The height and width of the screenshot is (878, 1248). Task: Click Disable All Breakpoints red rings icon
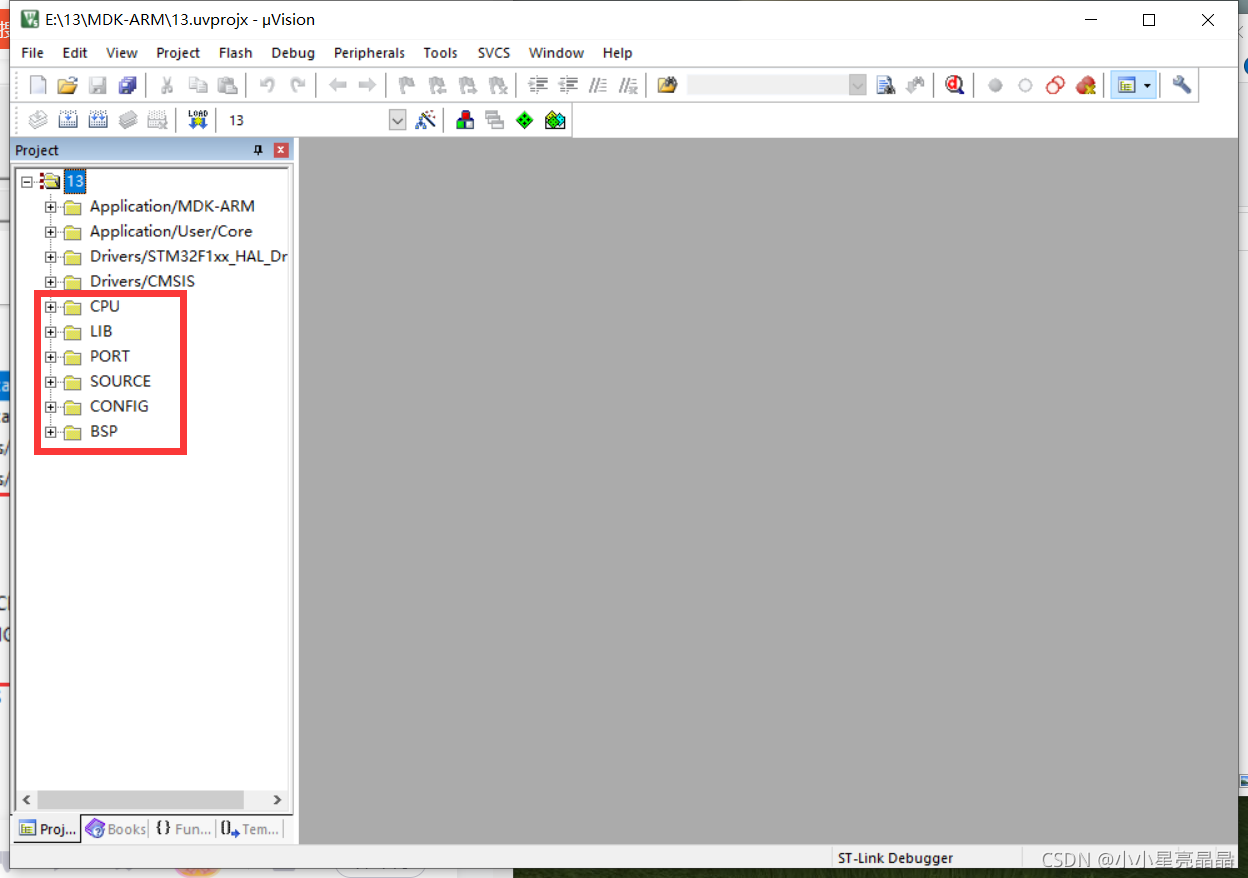(1055, 85)
